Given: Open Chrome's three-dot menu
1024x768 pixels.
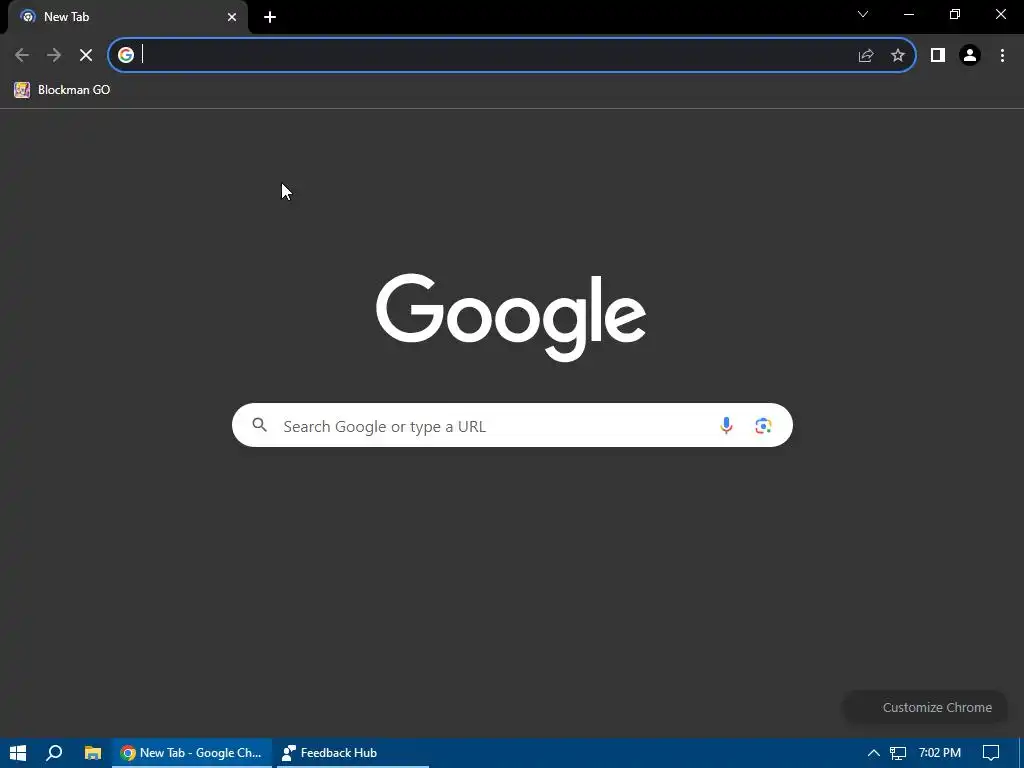Looking at the screenshot, I should 1002,56.
